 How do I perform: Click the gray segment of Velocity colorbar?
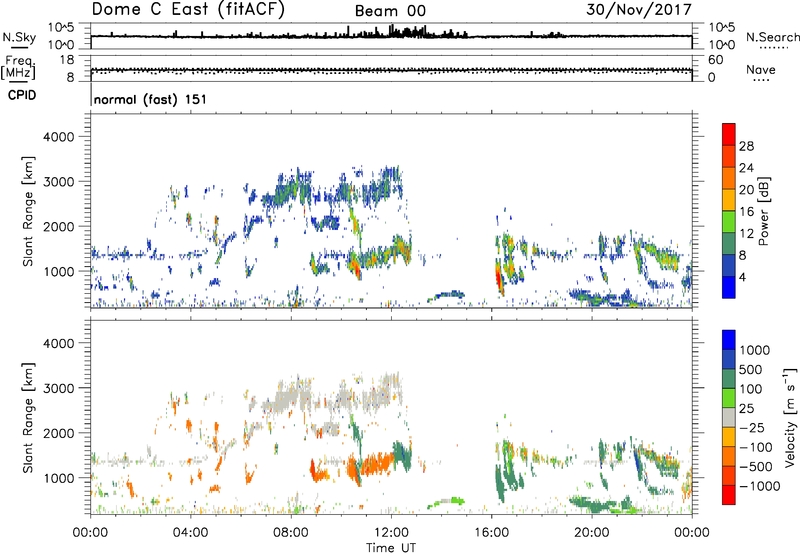point(729,418)
